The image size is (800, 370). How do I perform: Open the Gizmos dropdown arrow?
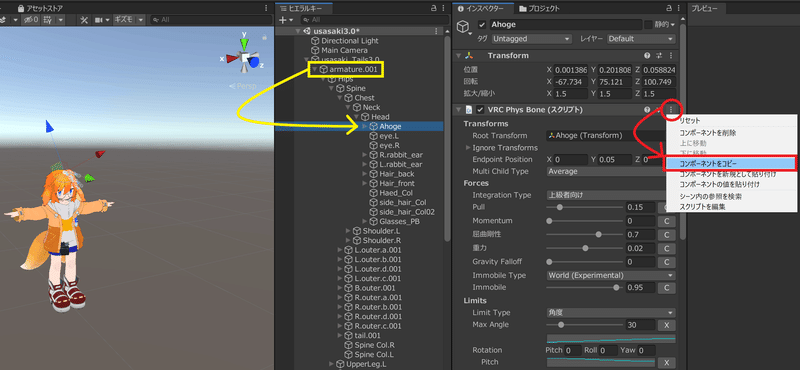tap(141, 19)
